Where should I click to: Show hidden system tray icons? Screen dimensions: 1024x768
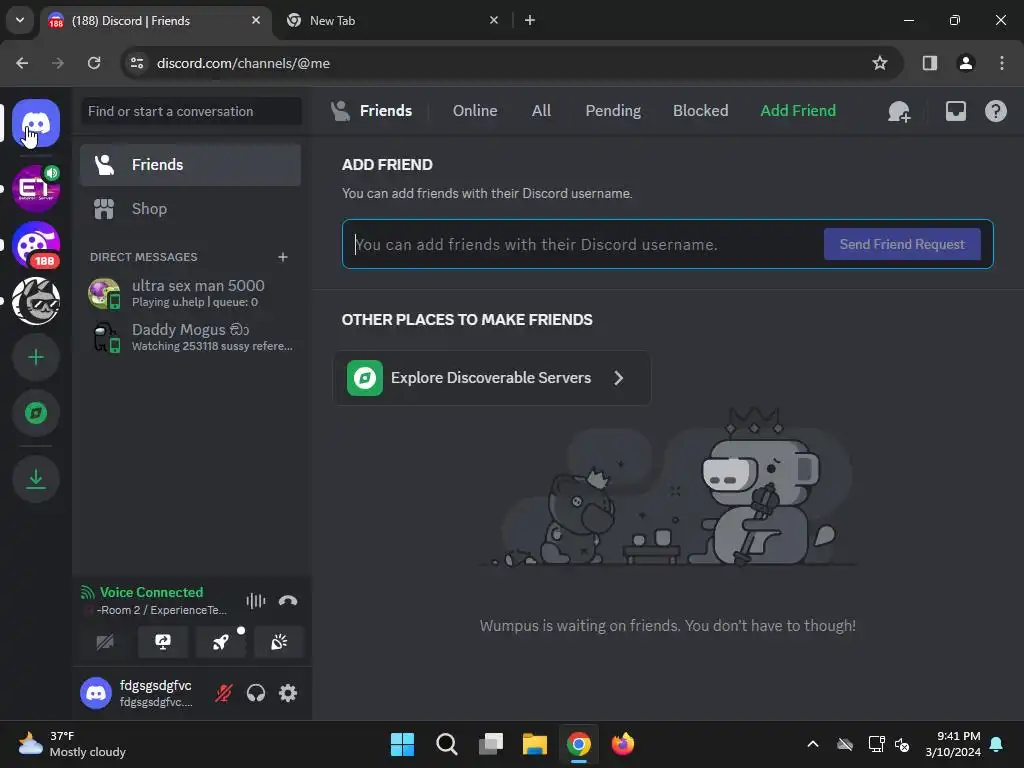point(812,744)
